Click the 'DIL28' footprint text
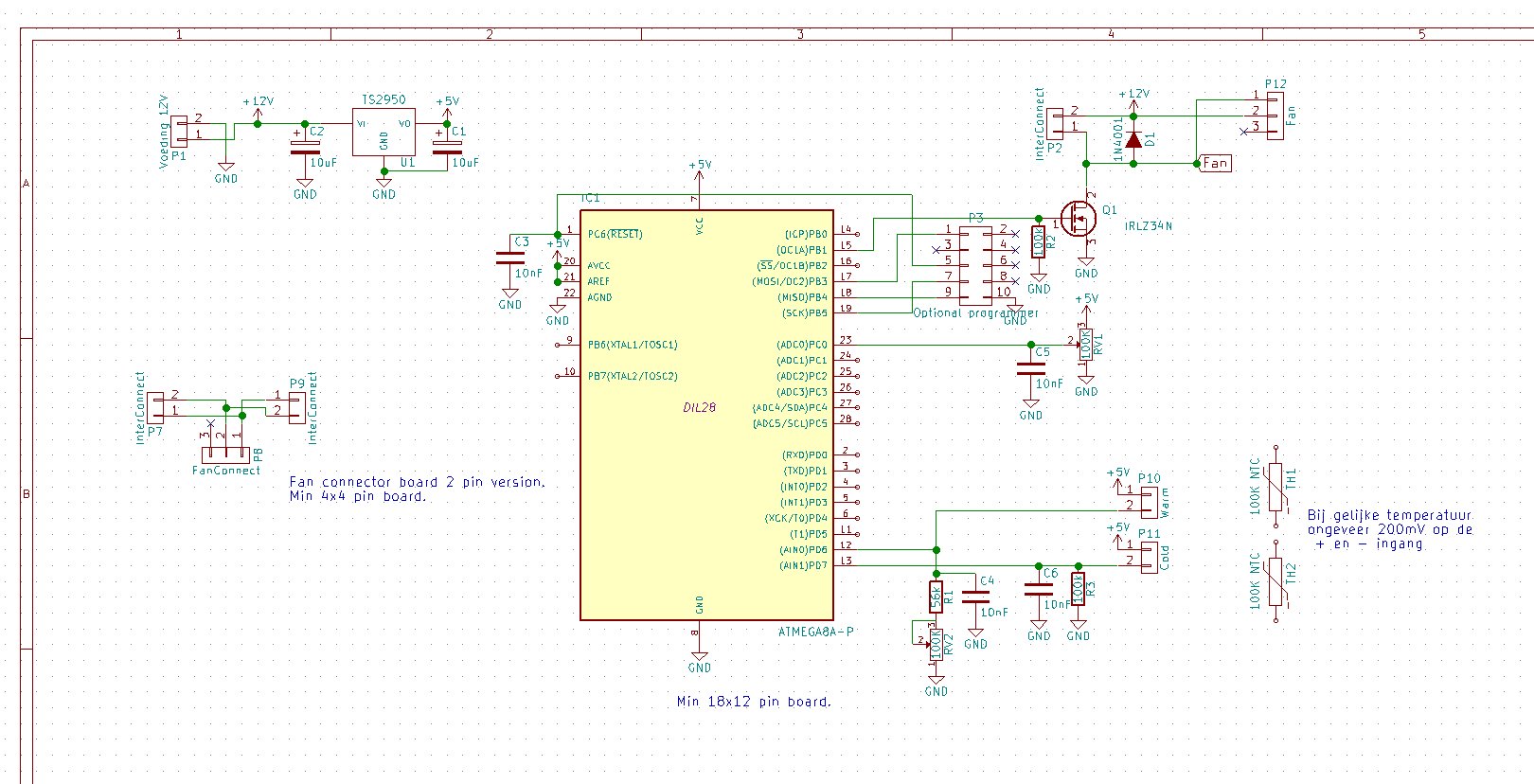The width and height of the screenshot is (1534, 784). 699,407
